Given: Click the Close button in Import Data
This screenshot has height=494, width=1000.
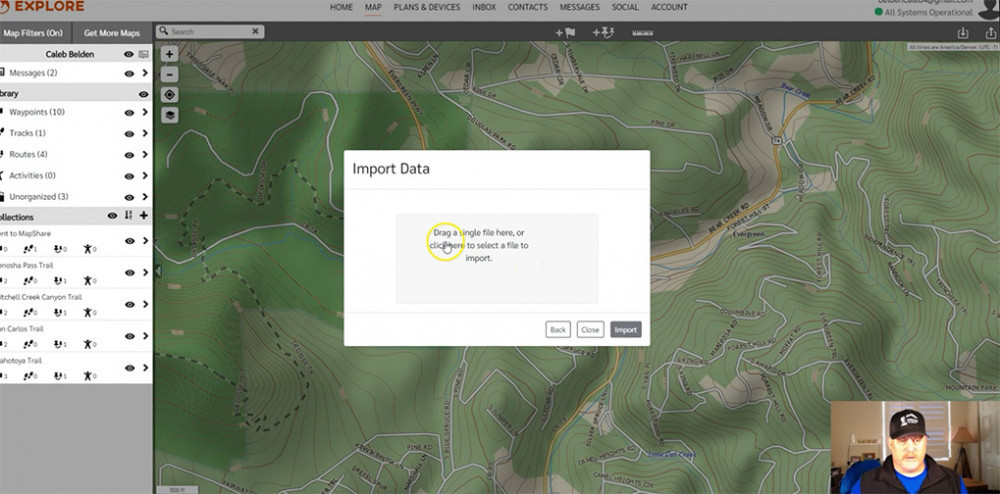Looking at the screenshot, I should click(591, 330).
